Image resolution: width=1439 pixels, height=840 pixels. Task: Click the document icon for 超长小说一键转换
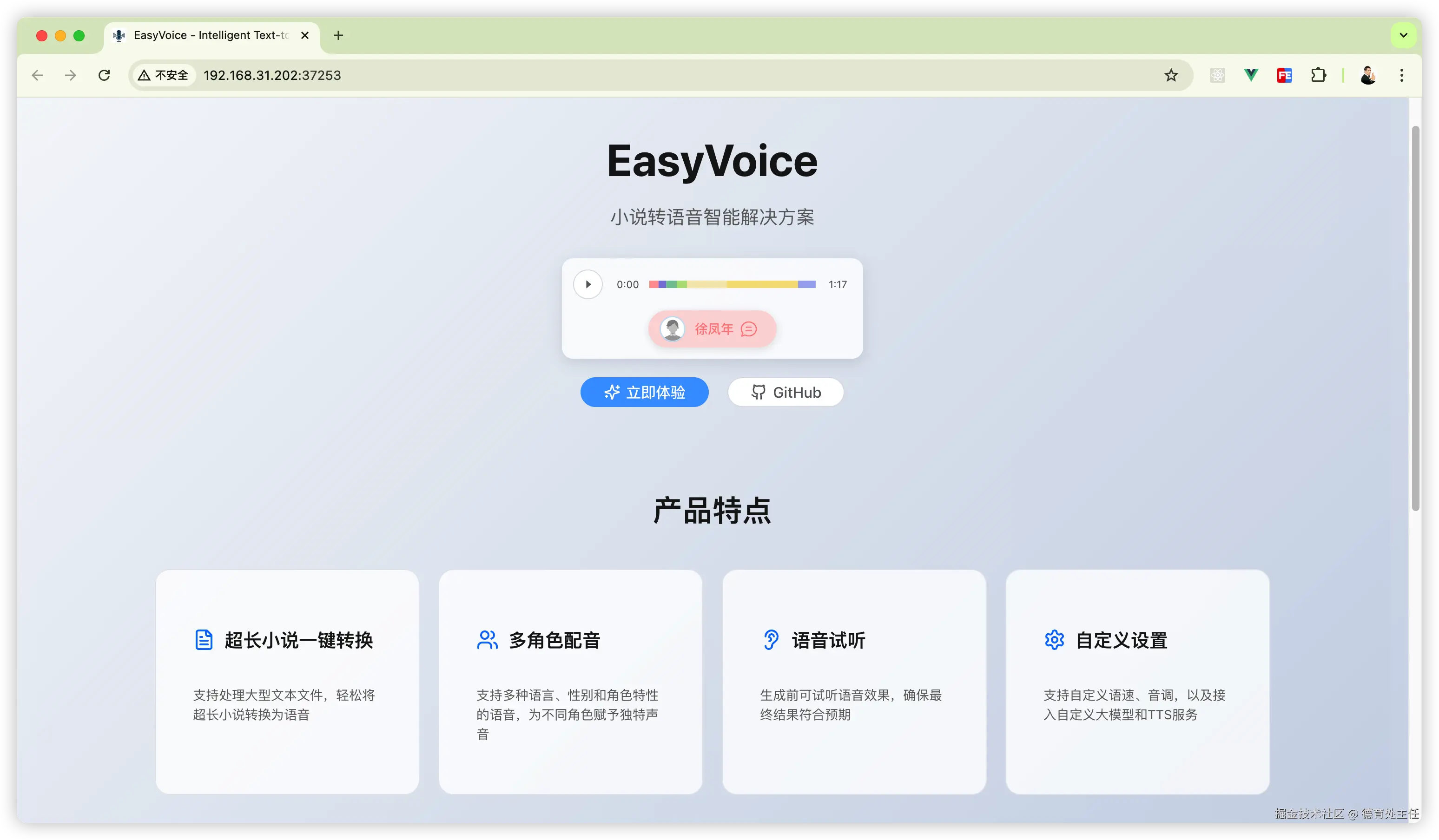click(x=204, y=640)
